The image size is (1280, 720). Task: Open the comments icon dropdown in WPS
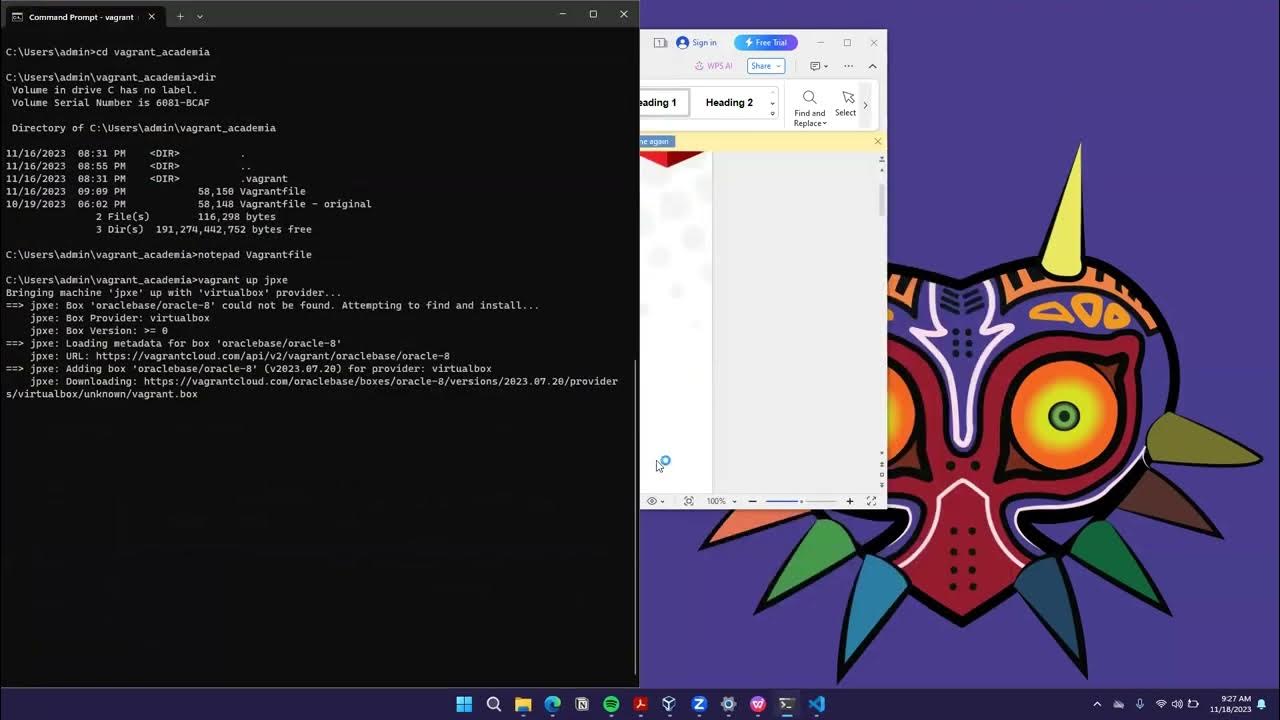[x=818, y=66]
